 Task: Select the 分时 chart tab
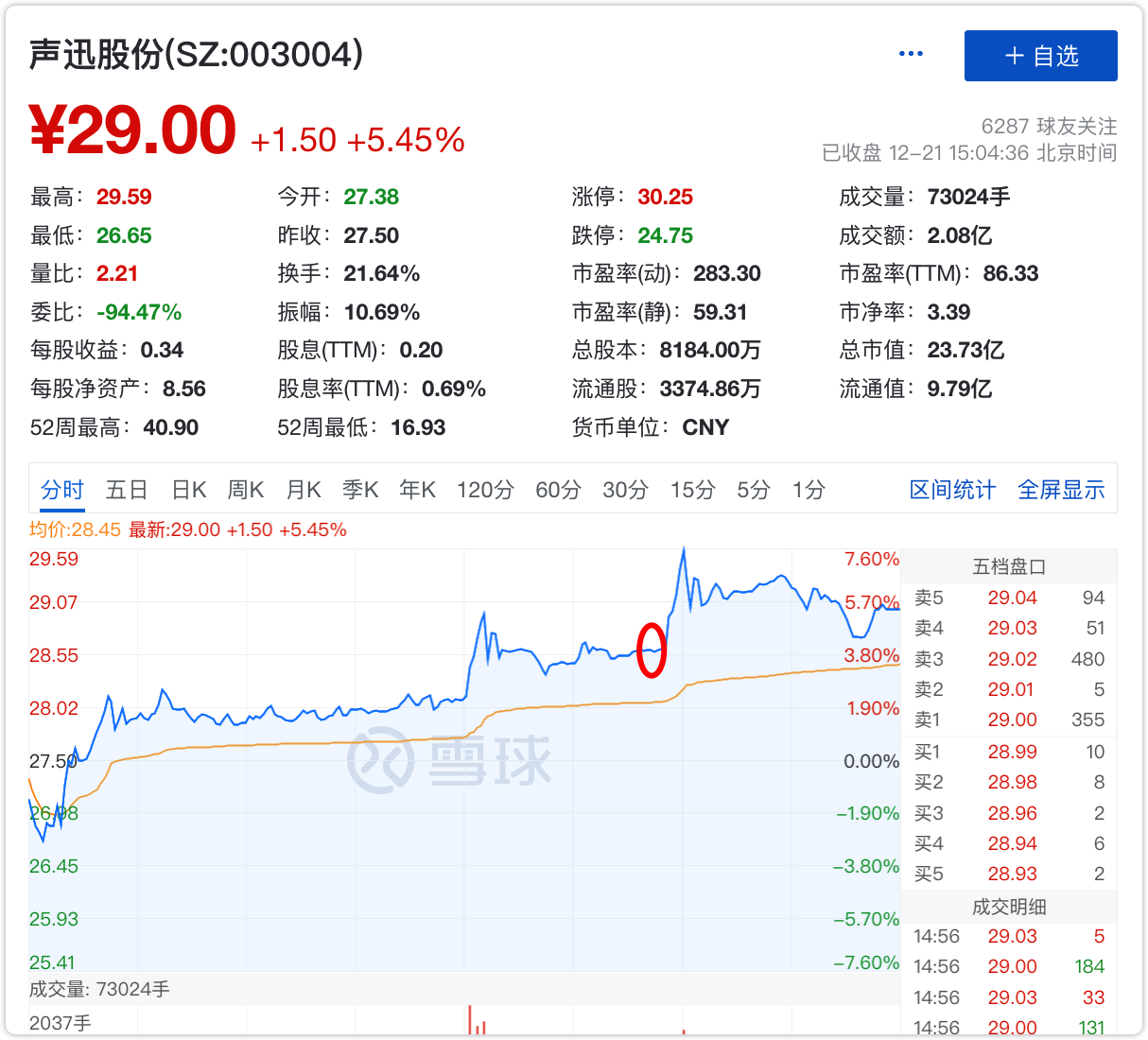(62, 490)
